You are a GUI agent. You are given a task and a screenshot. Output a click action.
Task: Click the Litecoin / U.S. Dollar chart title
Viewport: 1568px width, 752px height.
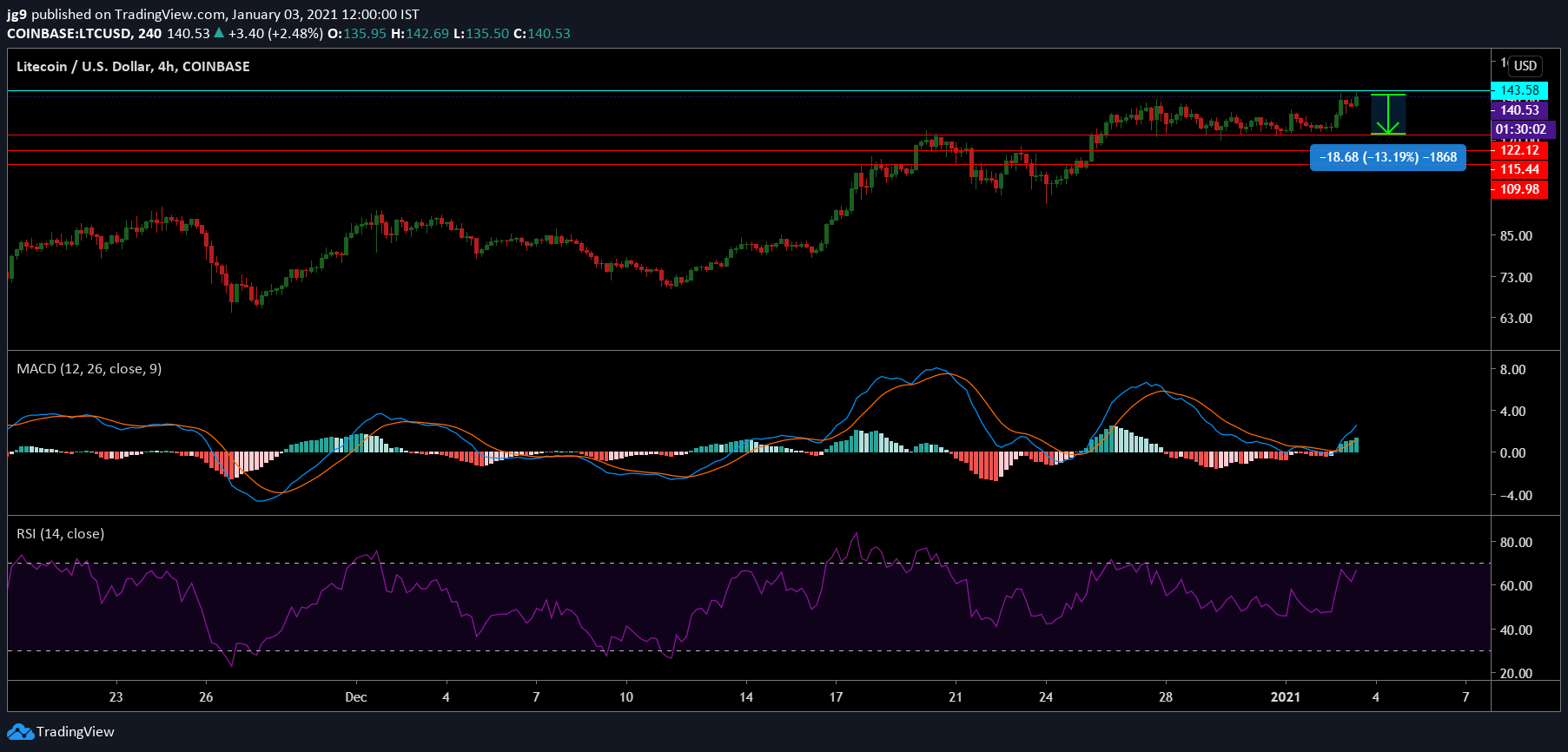click(133, 67)
